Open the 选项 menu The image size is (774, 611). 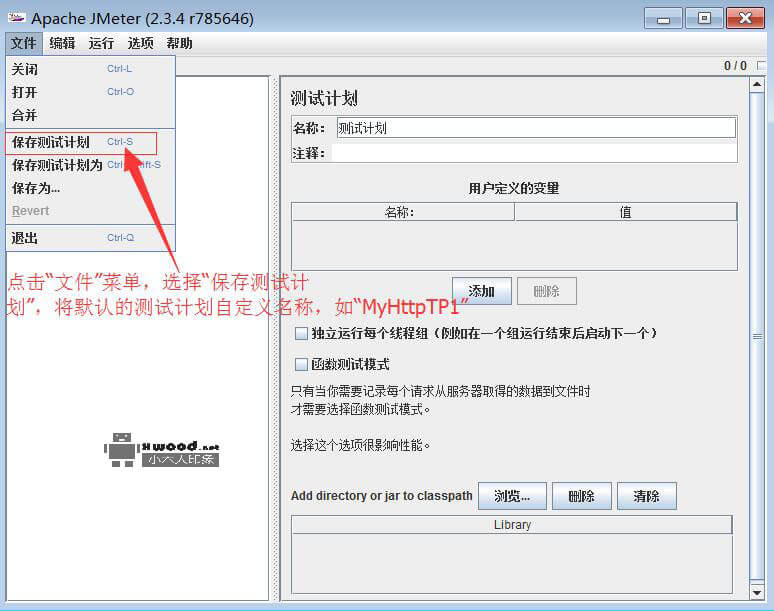(x=140, y=43)
